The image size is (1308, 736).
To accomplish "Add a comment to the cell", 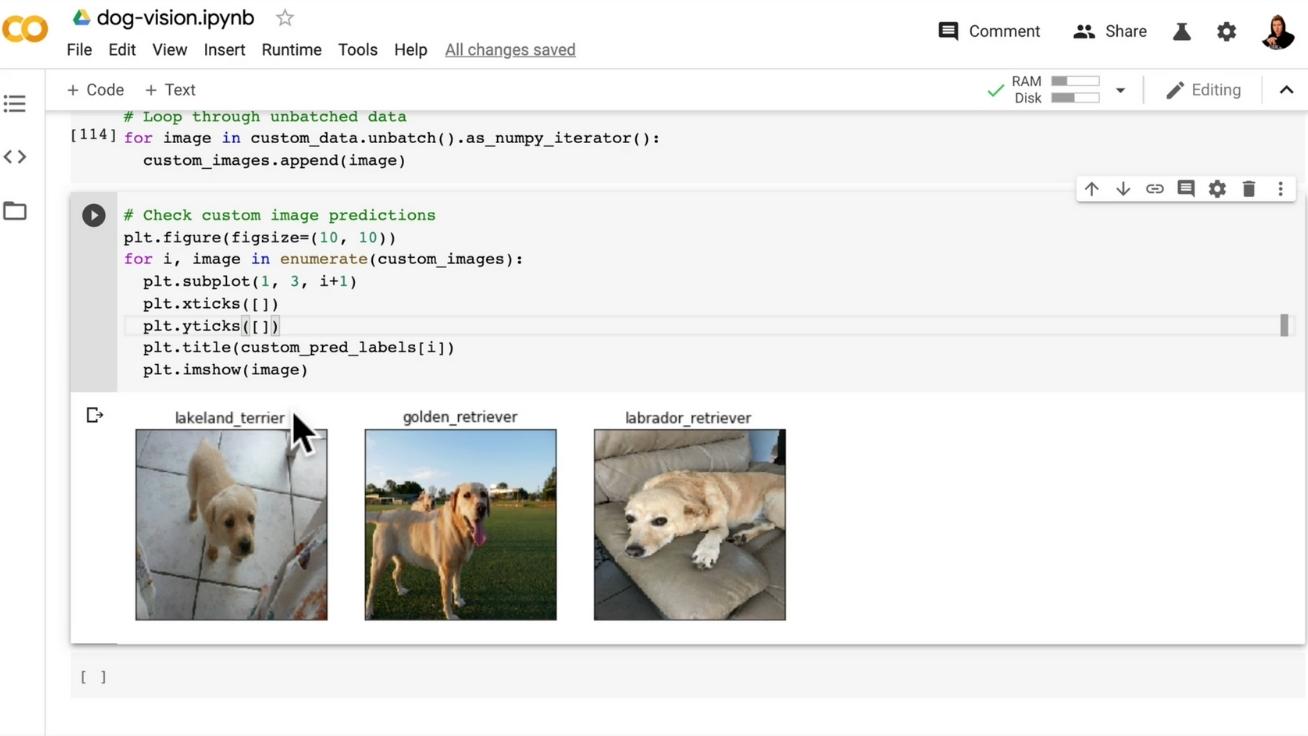I will pos(1185,187).
